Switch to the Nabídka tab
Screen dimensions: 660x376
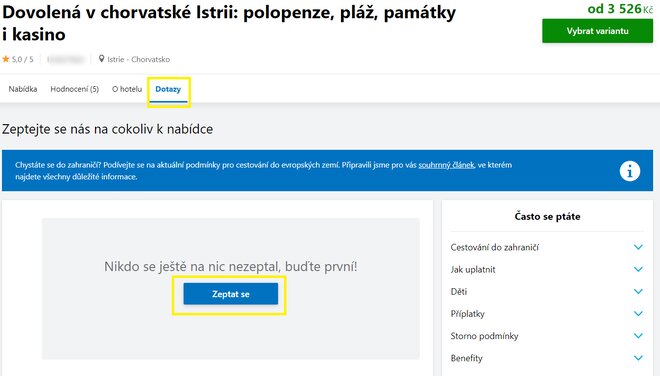pyautogui.click(x=23, y=89)
